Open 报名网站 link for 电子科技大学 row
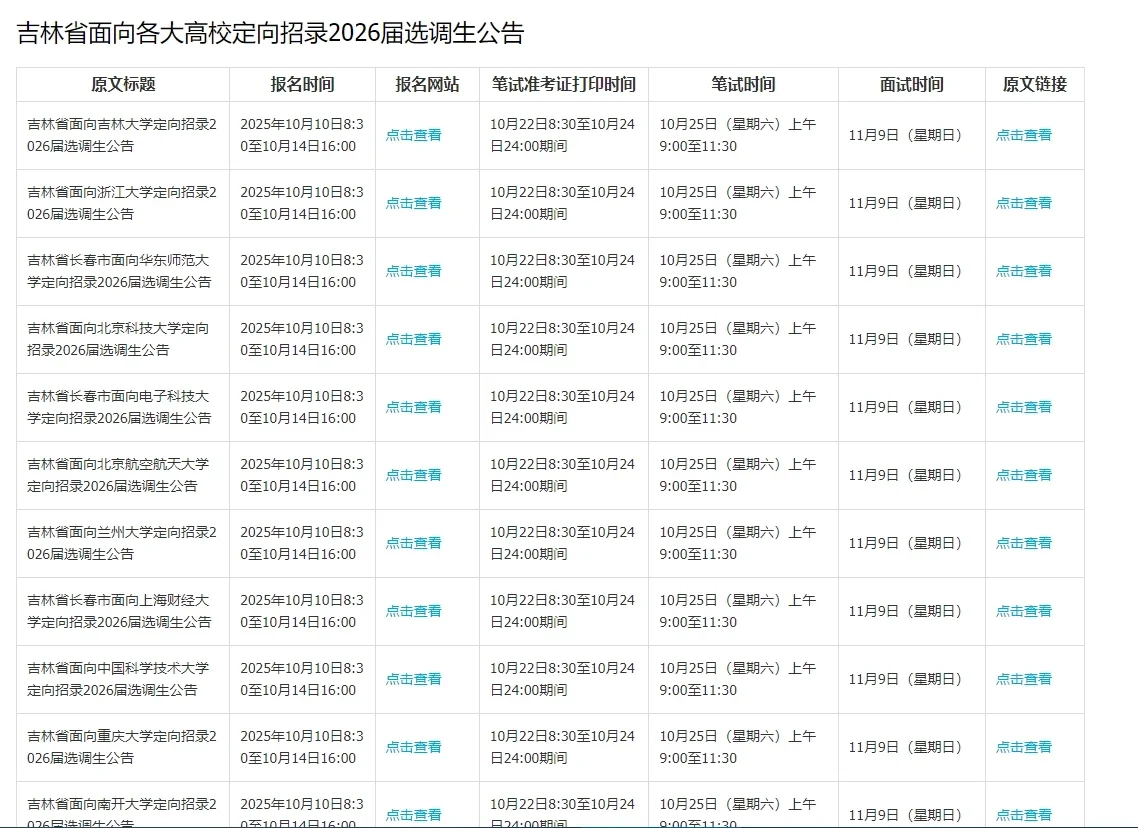1138x828 pixels. (414, 407)
